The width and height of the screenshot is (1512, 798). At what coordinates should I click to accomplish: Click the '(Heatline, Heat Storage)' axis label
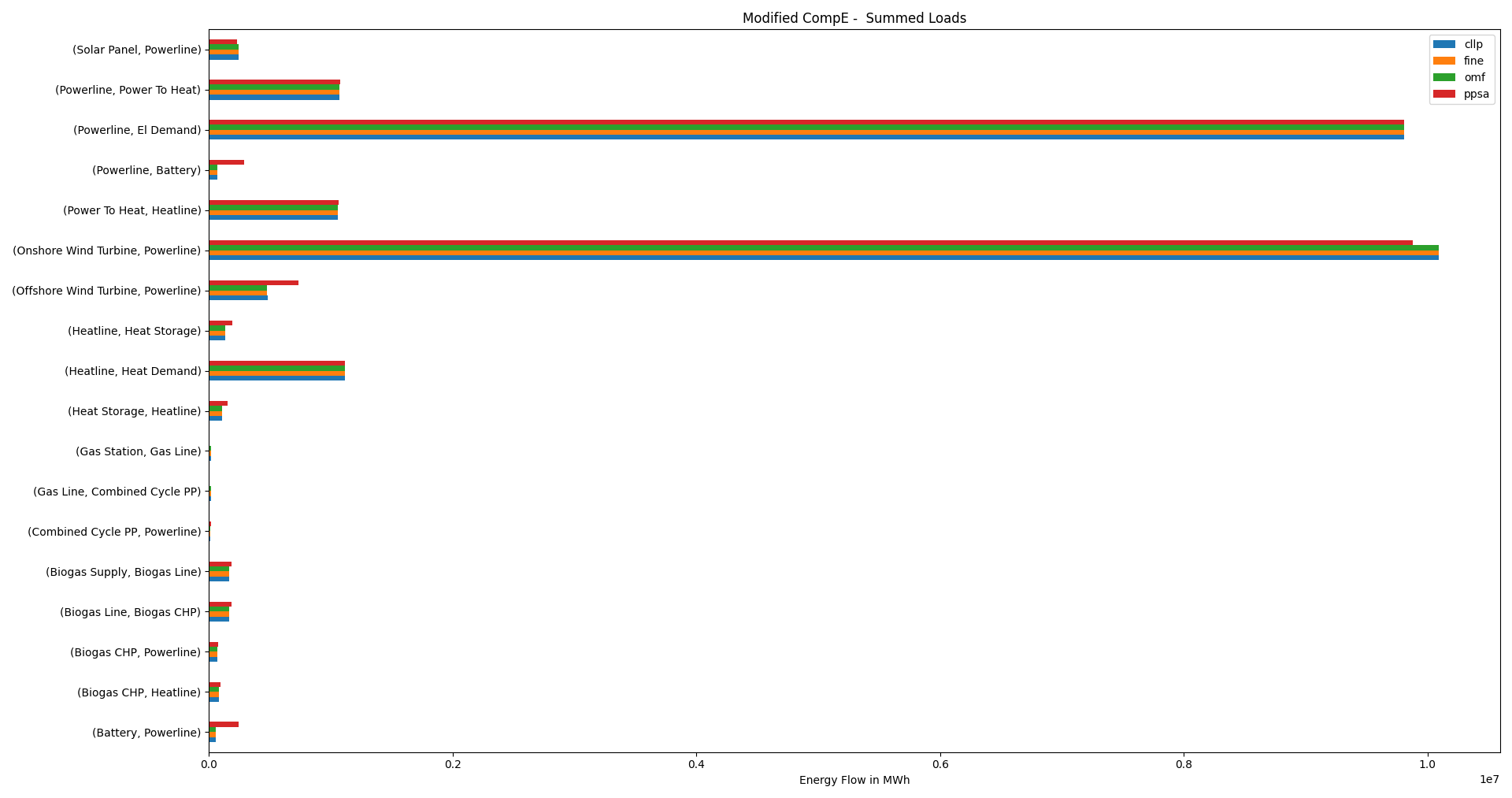pos(135,331)
